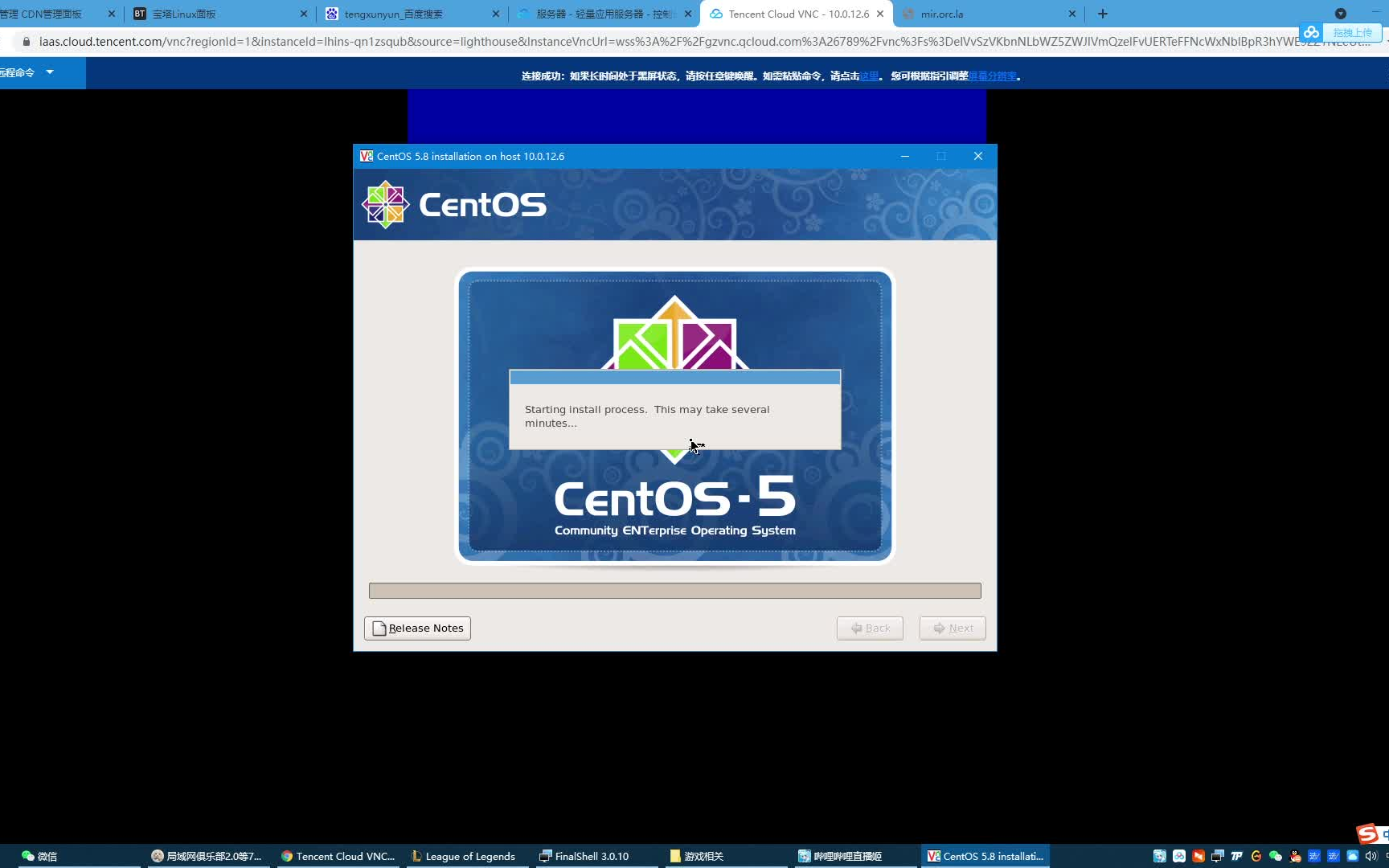
Task: Click the first input-method tray icon
Action: click(1314, 856)
